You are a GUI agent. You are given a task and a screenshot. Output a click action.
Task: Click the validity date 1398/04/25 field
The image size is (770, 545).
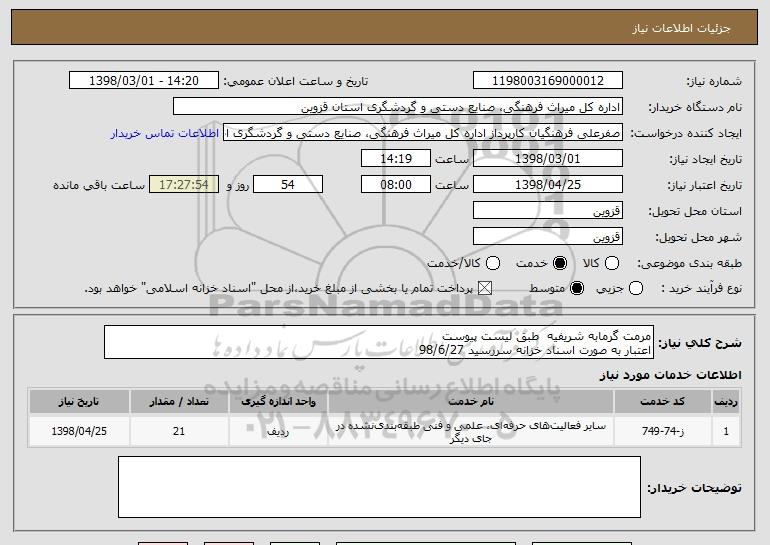tap(548, 185)
